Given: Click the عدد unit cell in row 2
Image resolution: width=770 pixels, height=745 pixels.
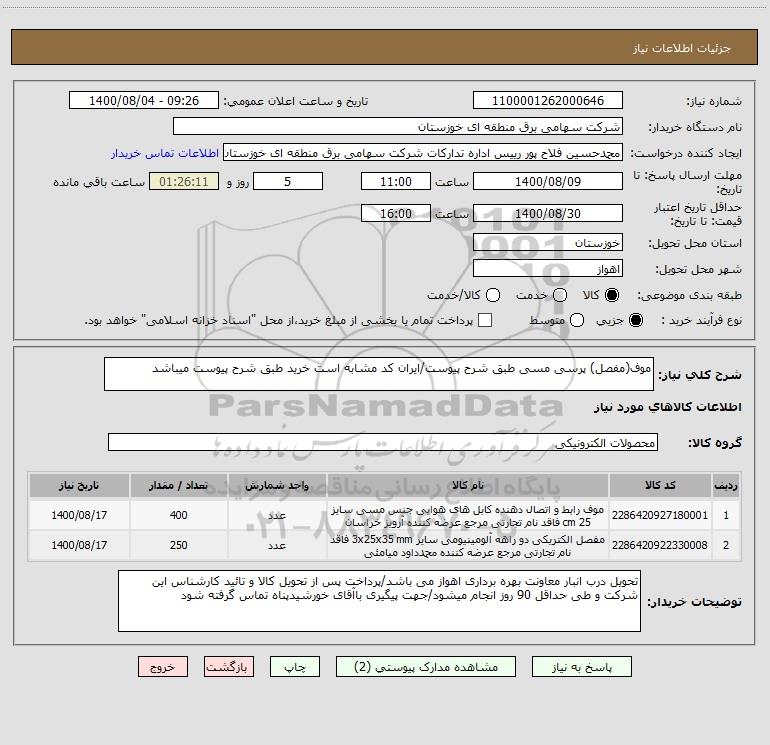Looking at the screenshot, I should click(277, 545).
